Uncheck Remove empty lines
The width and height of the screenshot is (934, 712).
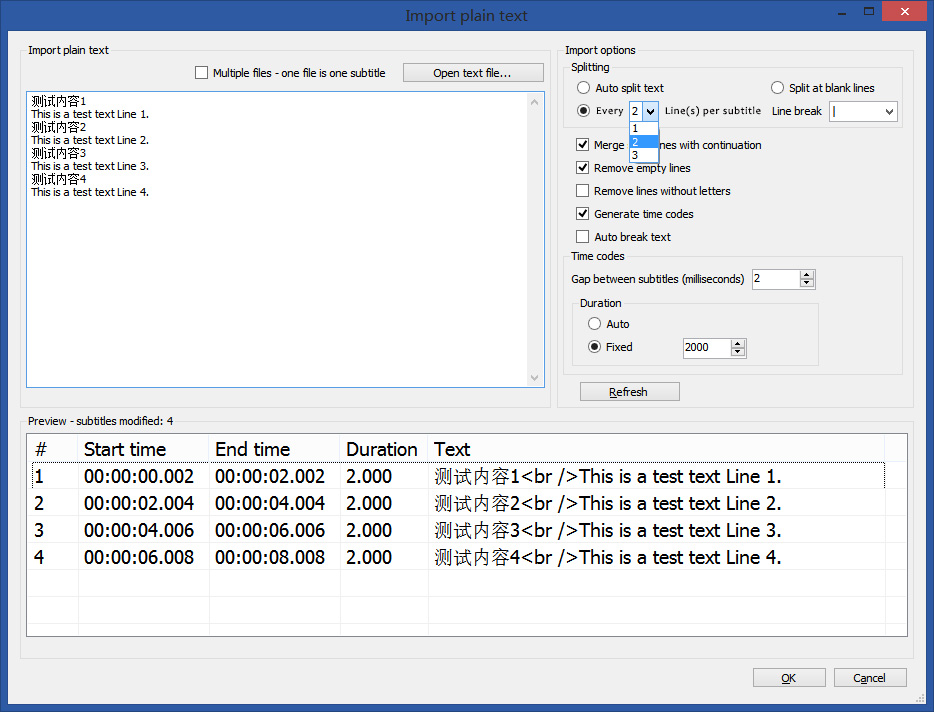coord(583,167)
